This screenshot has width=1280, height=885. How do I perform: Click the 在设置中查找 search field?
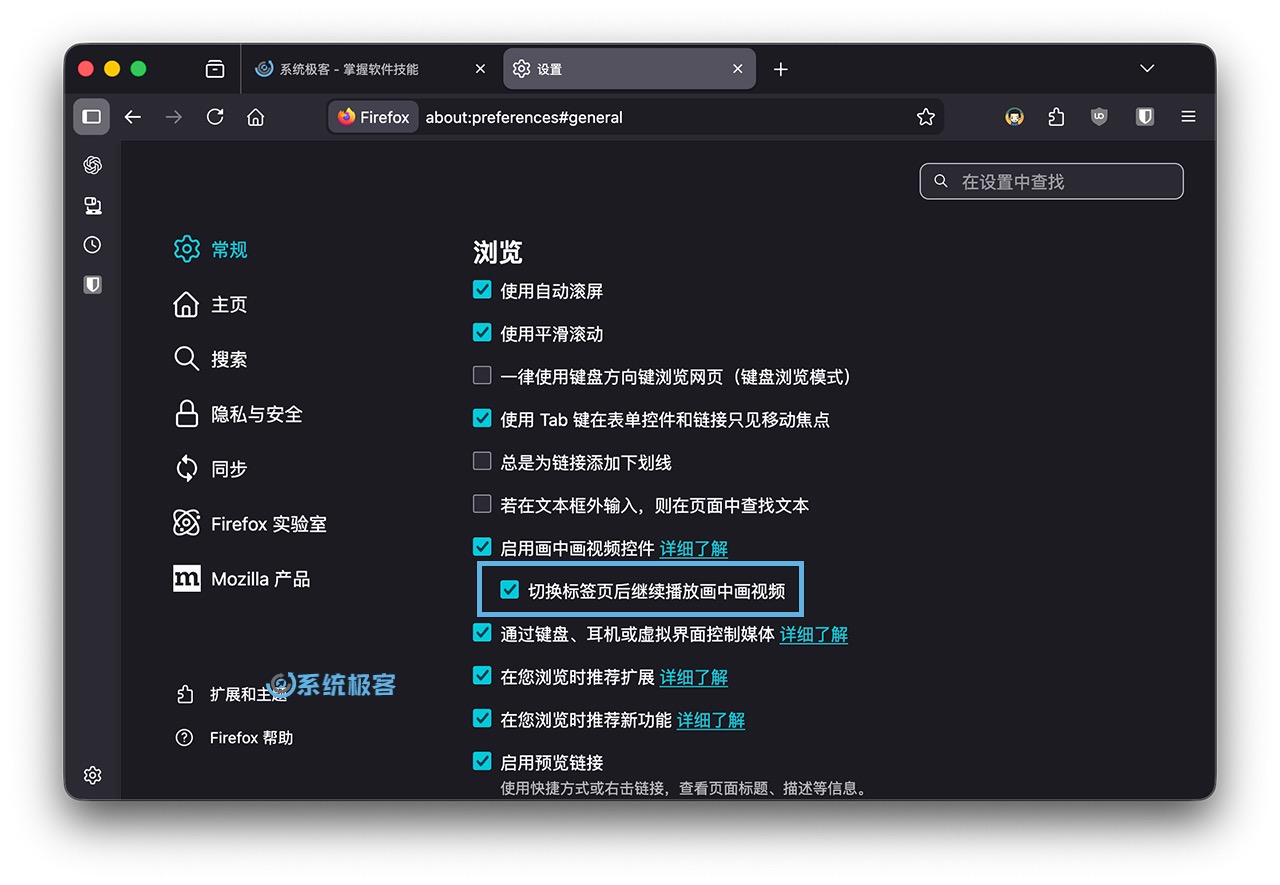point(1051,181)
